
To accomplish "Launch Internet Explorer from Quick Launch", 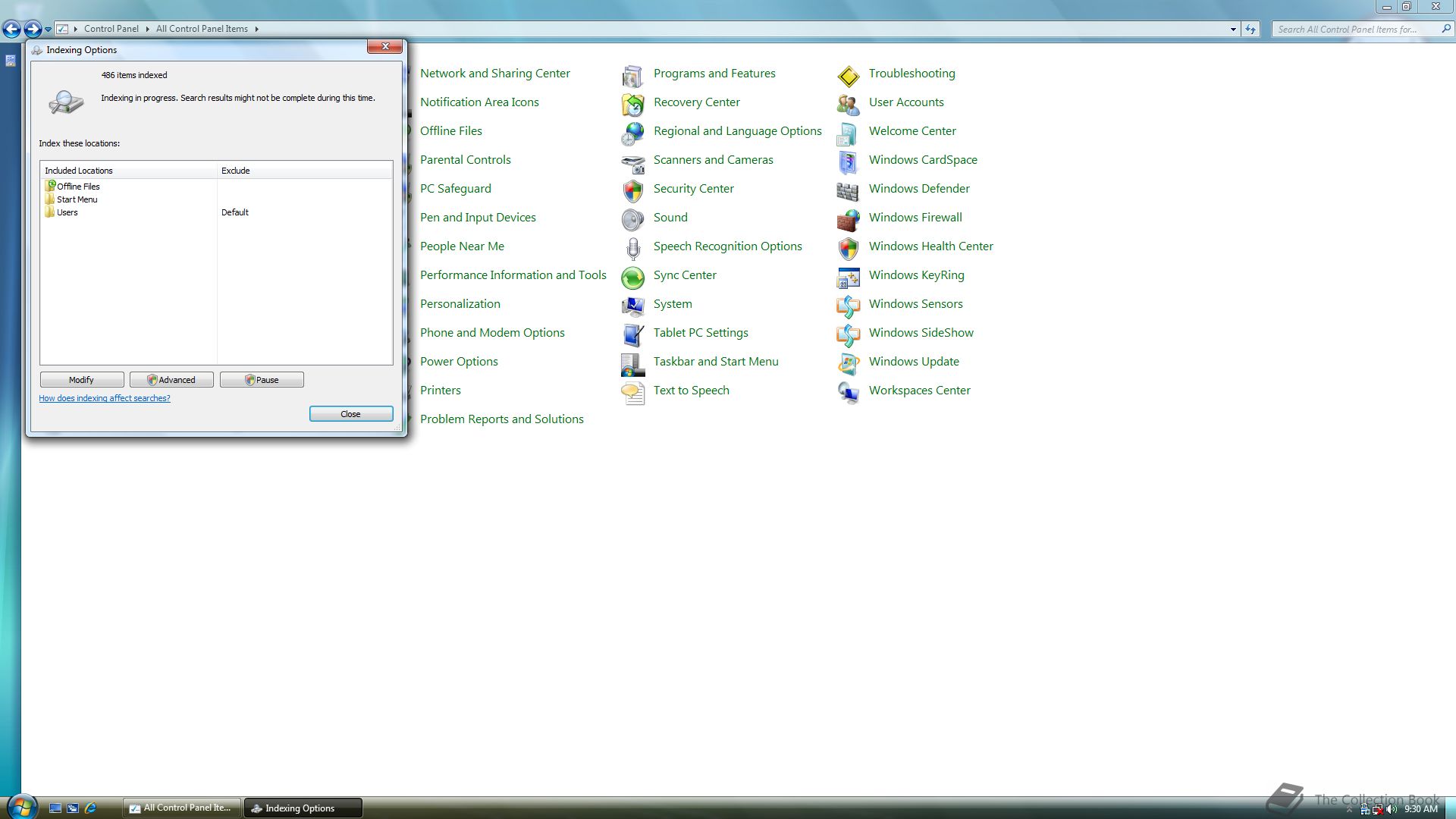I will tap(90, 808).
